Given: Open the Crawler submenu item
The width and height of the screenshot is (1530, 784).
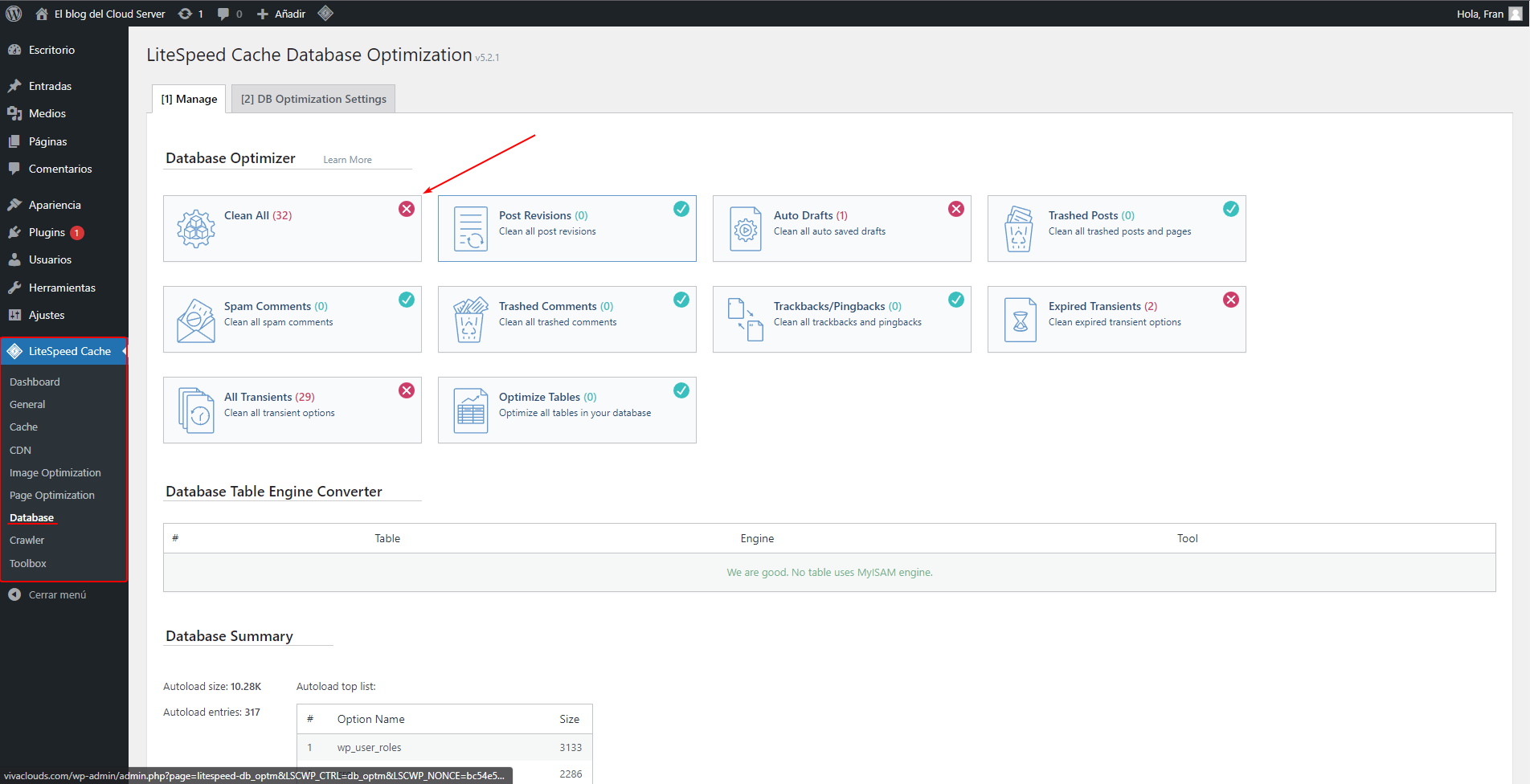Looking at the screenshot, I should [27, 540].
